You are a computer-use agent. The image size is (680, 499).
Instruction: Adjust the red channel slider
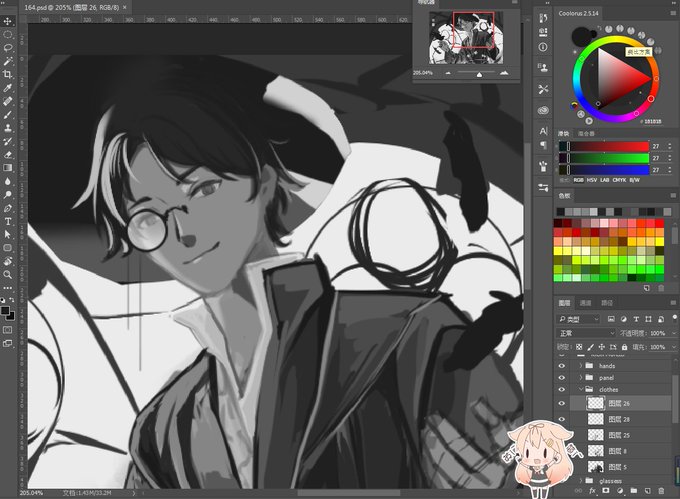pos(604,147)
